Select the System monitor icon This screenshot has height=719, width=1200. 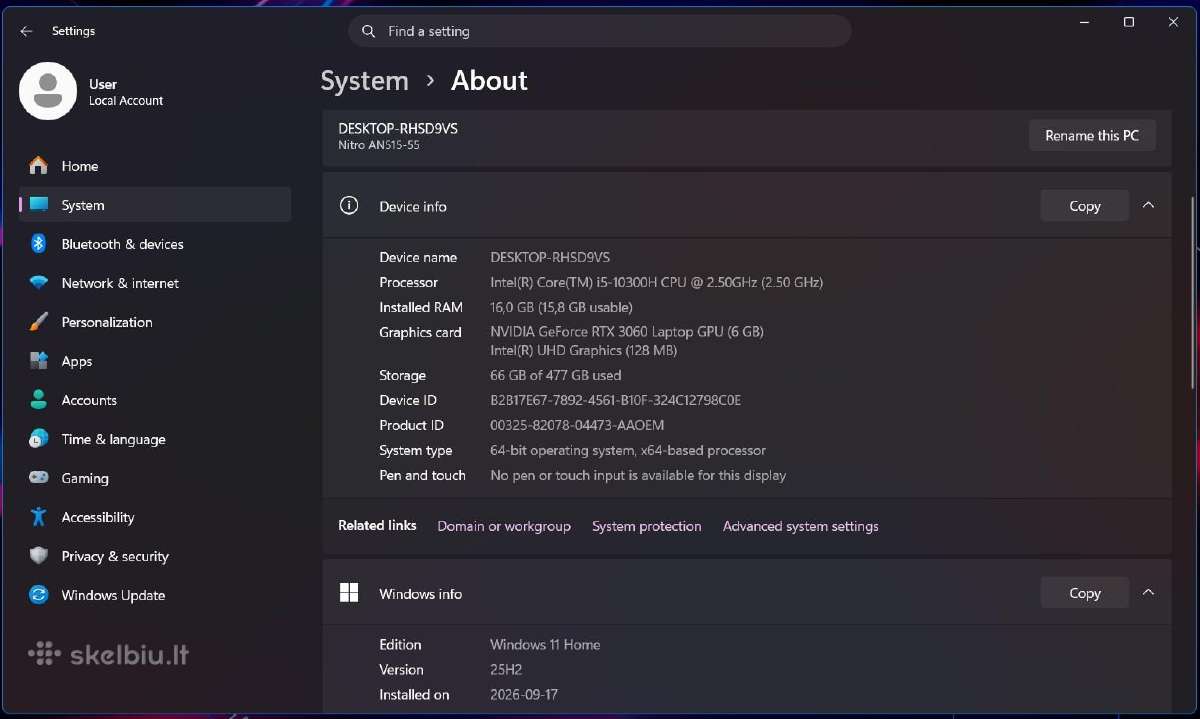coord(38,205)
